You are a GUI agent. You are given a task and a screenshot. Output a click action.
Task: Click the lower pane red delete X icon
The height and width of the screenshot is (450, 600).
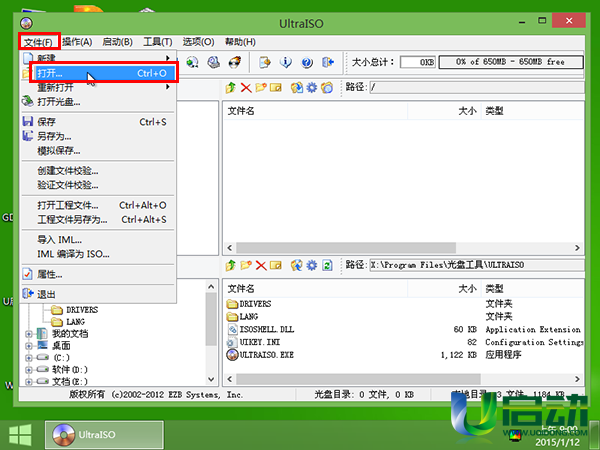click(261, 265)
